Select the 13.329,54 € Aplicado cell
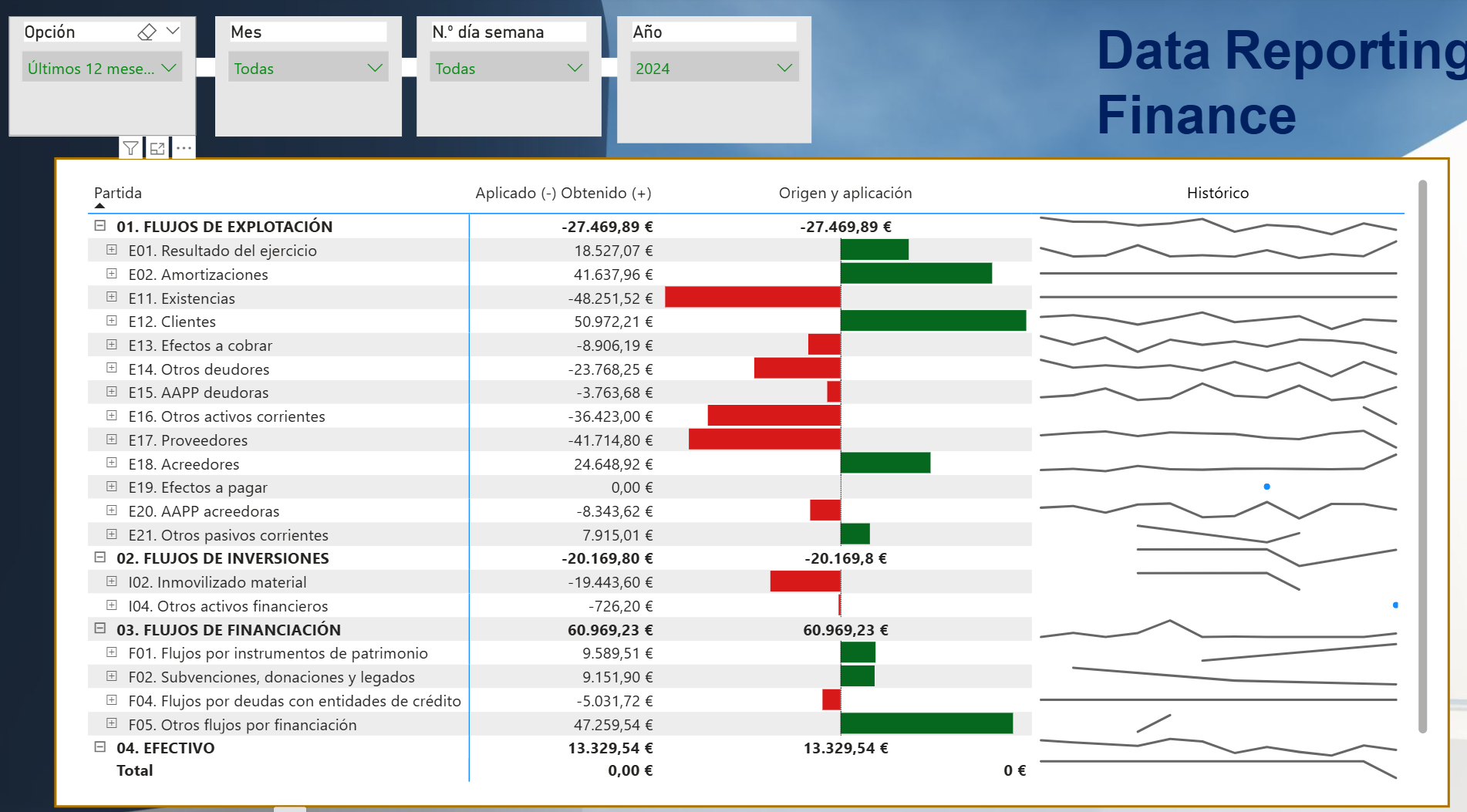 pos(610,748)
